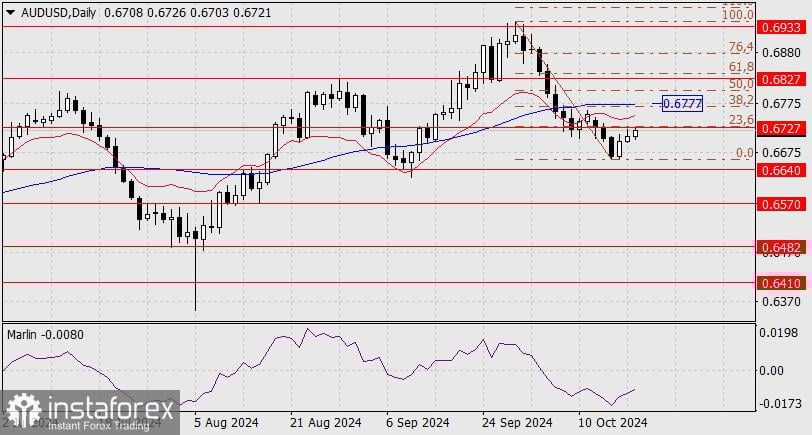This screenshot has width=812, height=435.
Task: Click the 24 Sep 2024 date label
Action: 517,422
